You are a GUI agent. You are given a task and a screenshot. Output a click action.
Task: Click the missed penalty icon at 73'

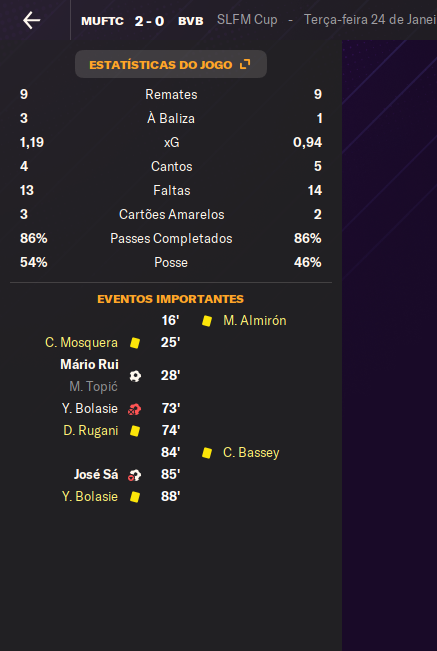[x=134, y=409]
